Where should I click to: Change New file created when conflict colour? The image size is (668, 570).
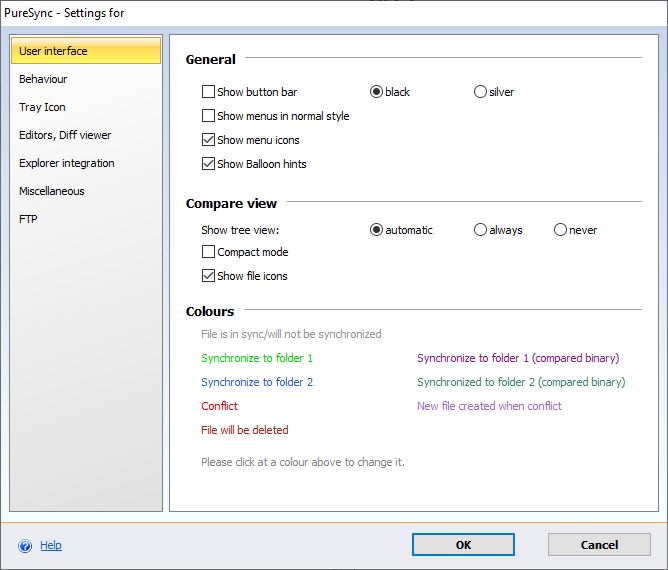[x=489, y=406]
